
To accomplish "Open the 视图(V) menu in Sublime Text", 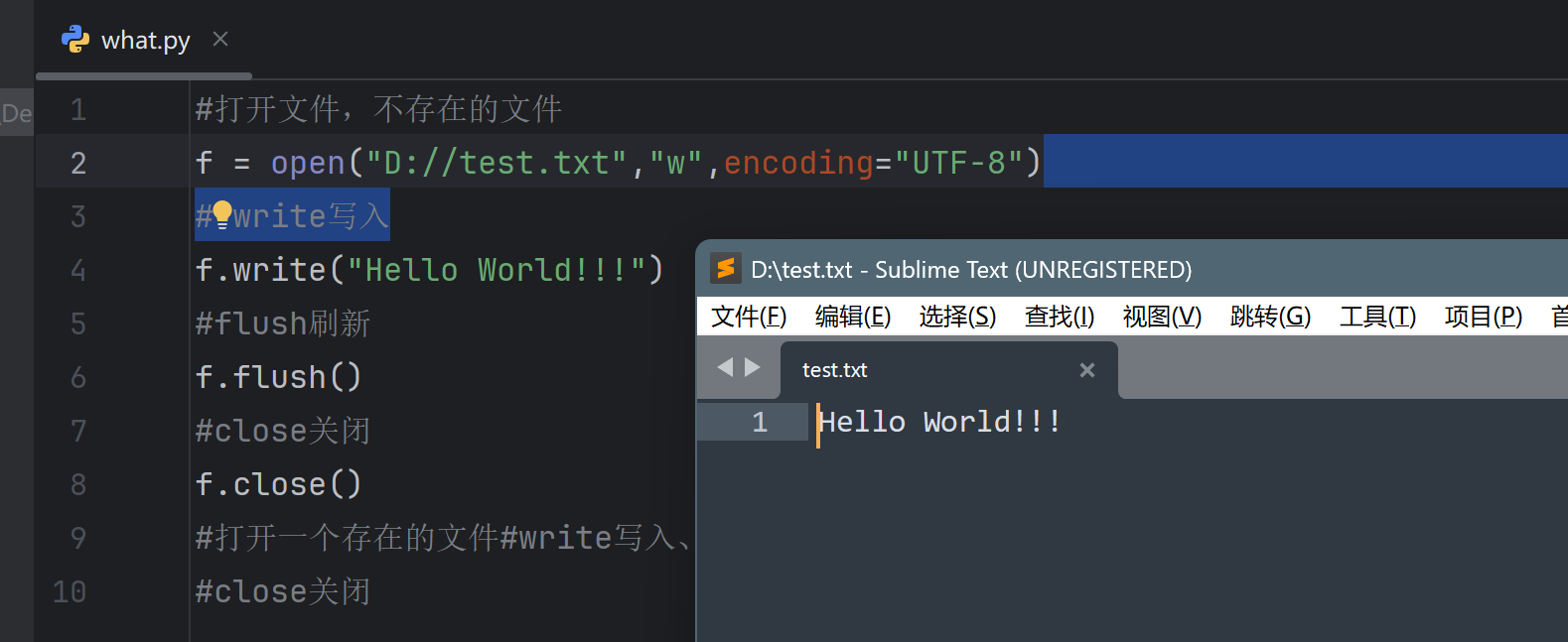I will pyautogui.click(x=1162, y=317).
